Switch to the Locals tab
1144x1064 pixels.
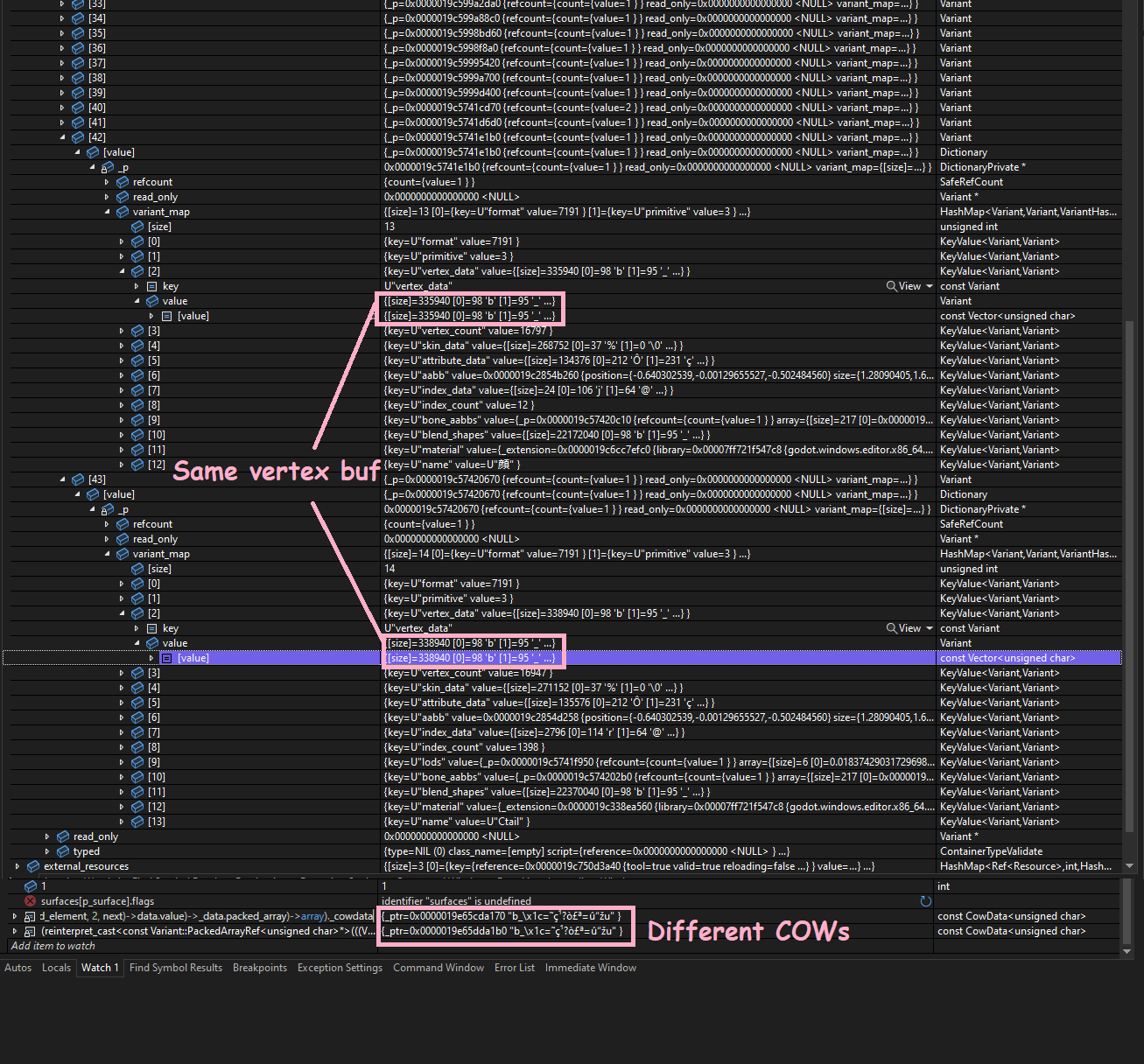click(x=56, y=967)
